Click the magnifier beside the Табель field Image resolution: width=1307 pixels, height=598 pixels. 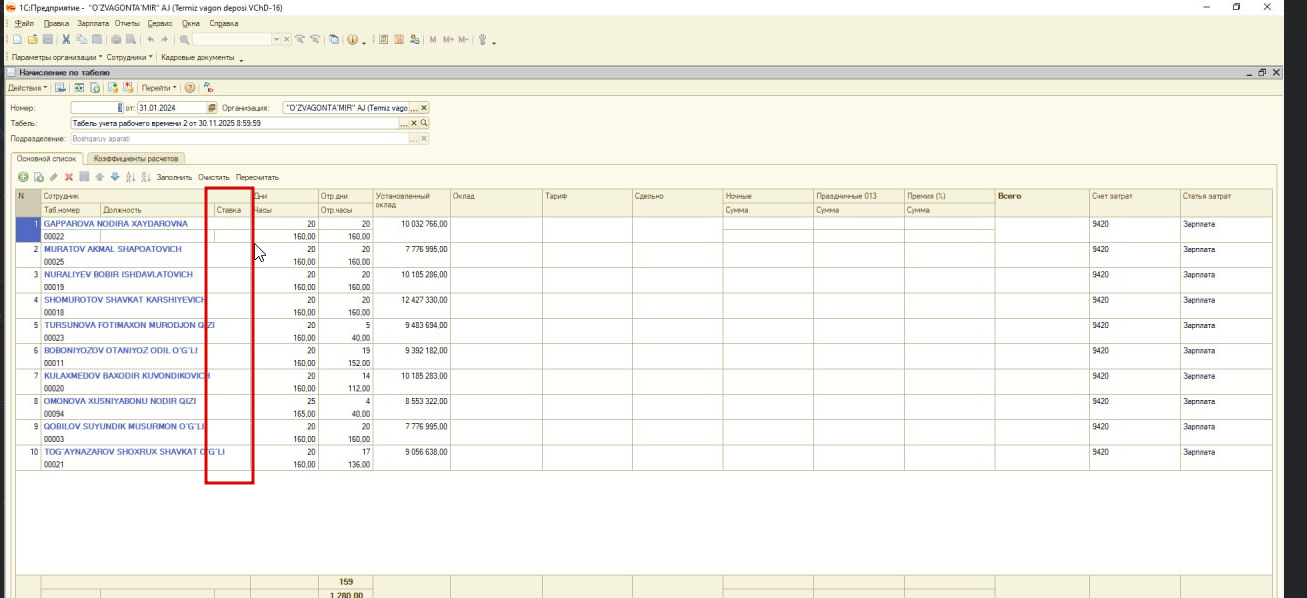pos(425,123)
